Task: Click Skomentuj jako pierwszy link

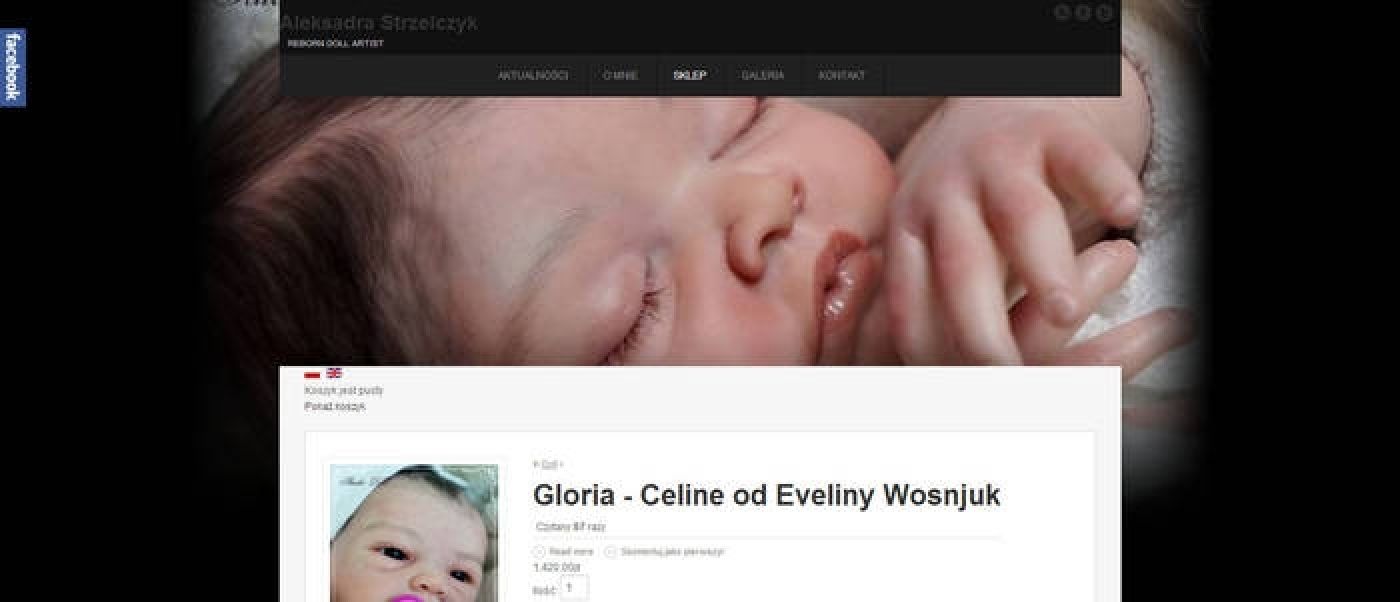Action: point(672,552)
